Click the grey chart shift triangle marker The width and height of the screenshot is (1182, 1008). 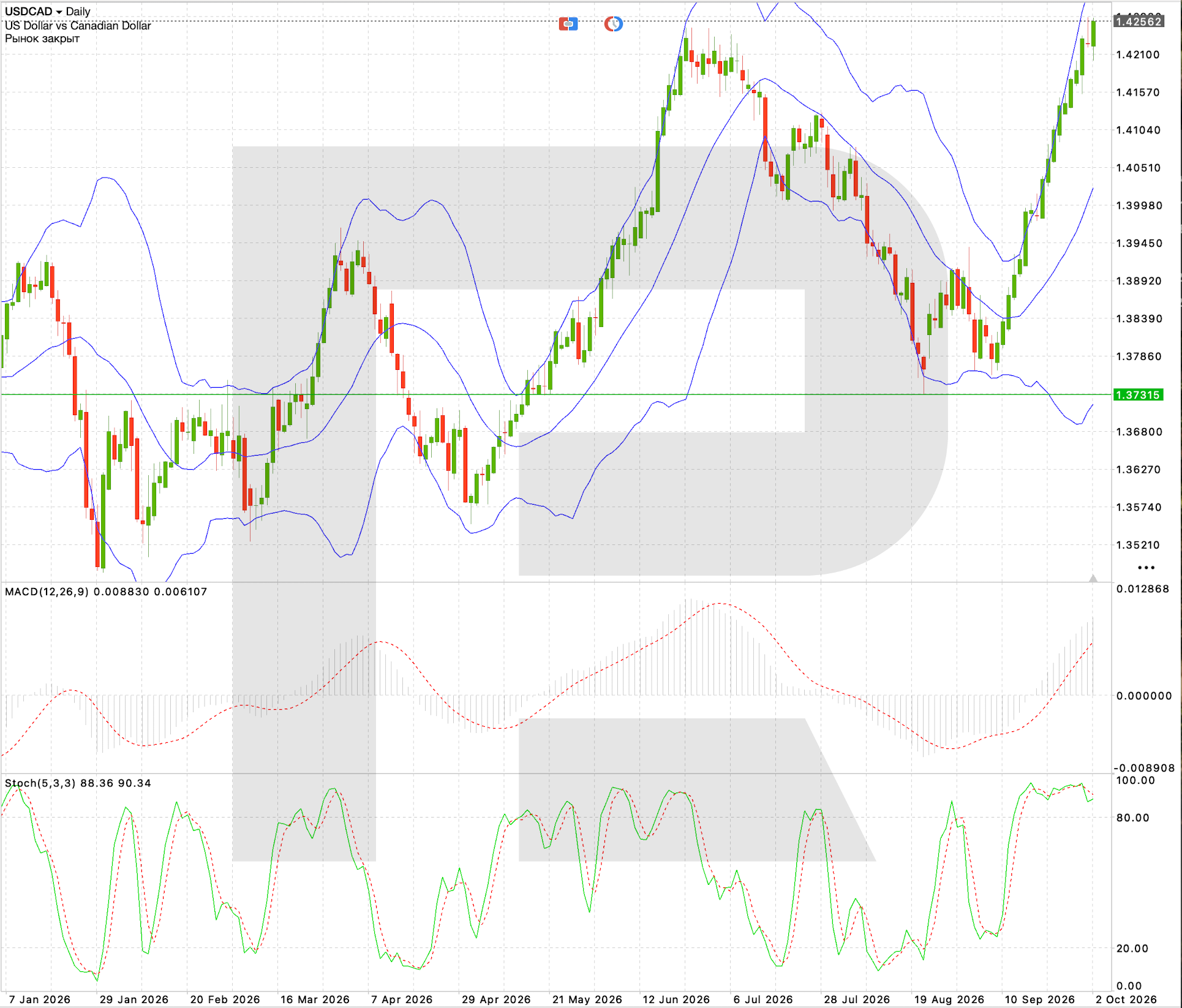[1093, 577]
